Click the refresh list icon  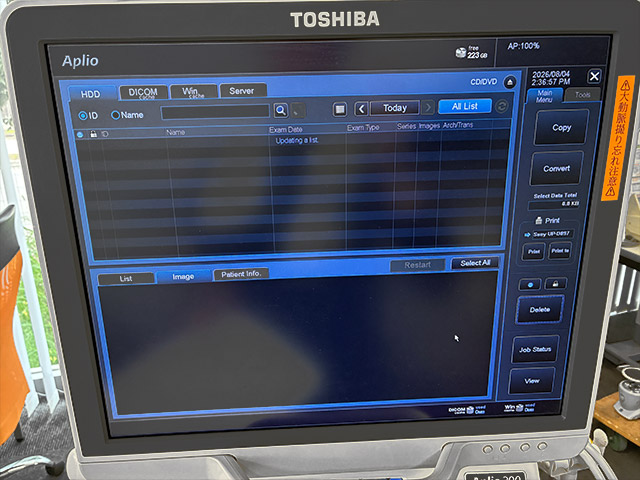point(502,106)
